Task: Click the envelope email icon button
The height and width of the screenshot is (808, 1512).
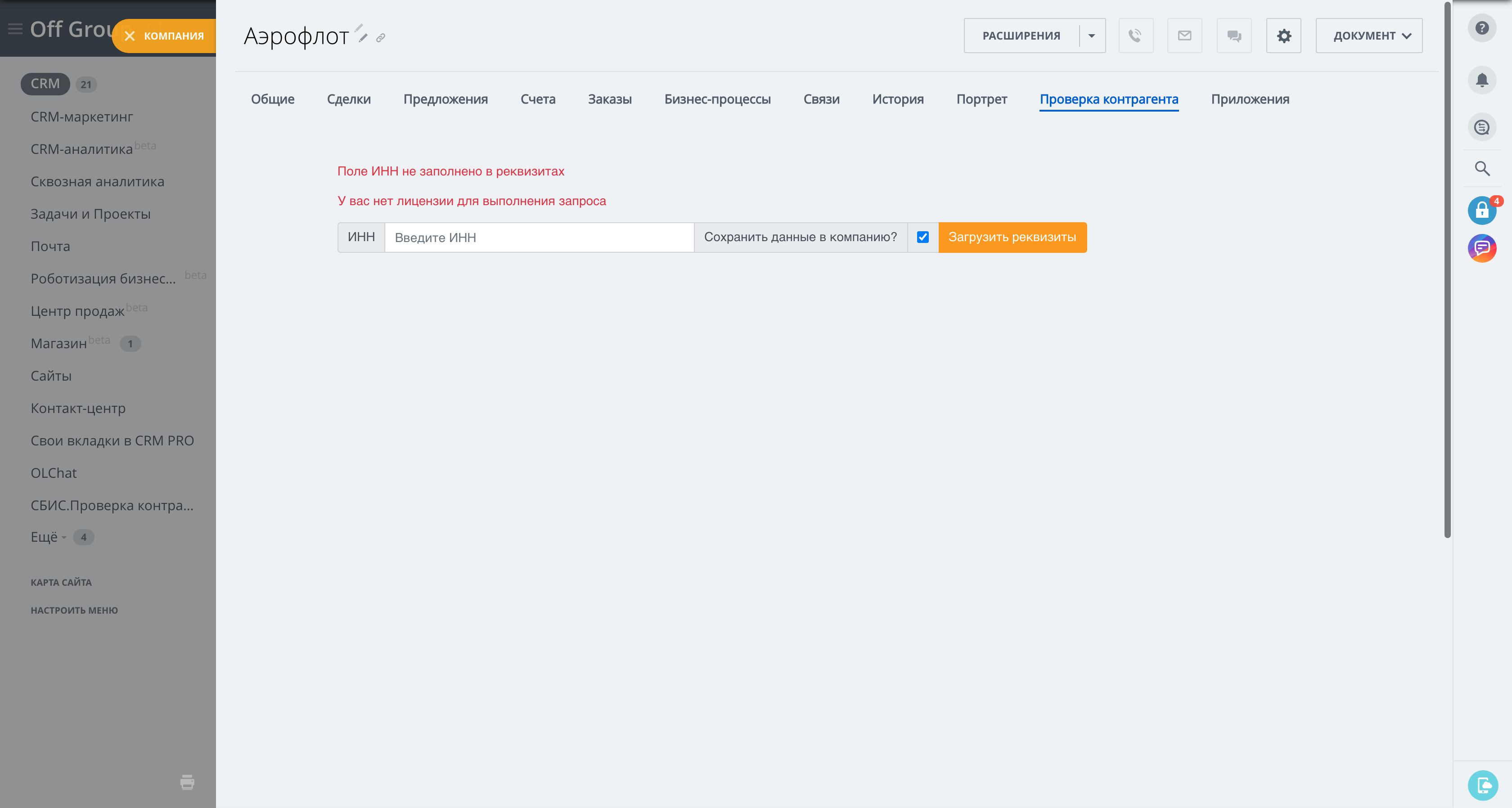Action: [1184, 36]
